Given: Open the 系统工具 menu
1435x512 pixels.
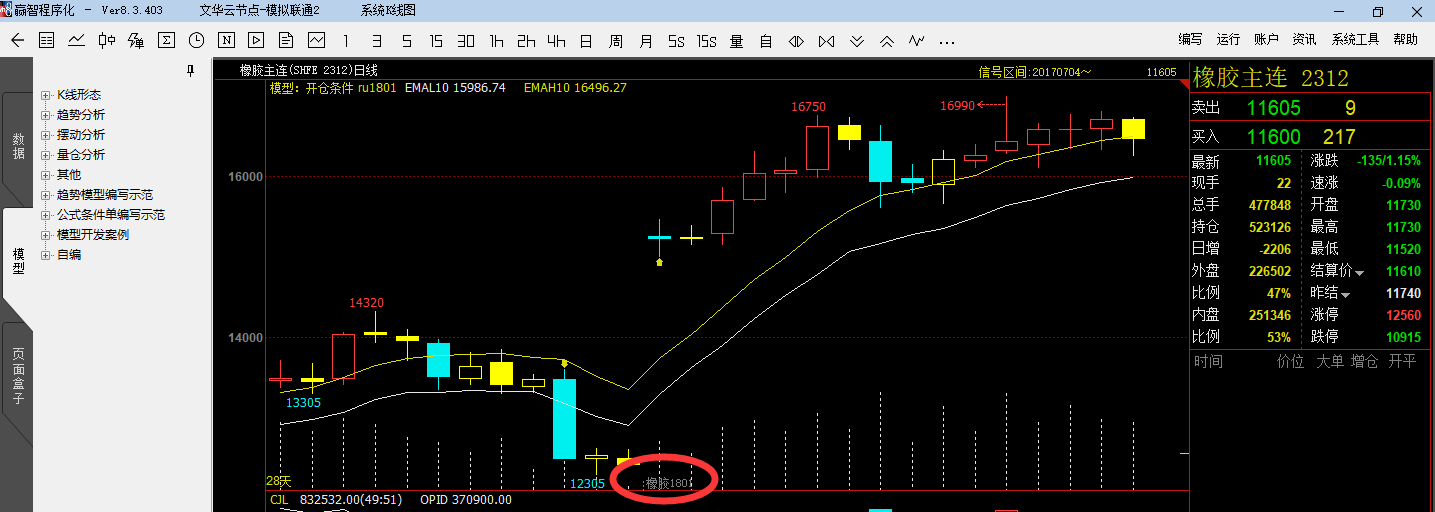Looking at the screenshot, I should point(1355,40).
